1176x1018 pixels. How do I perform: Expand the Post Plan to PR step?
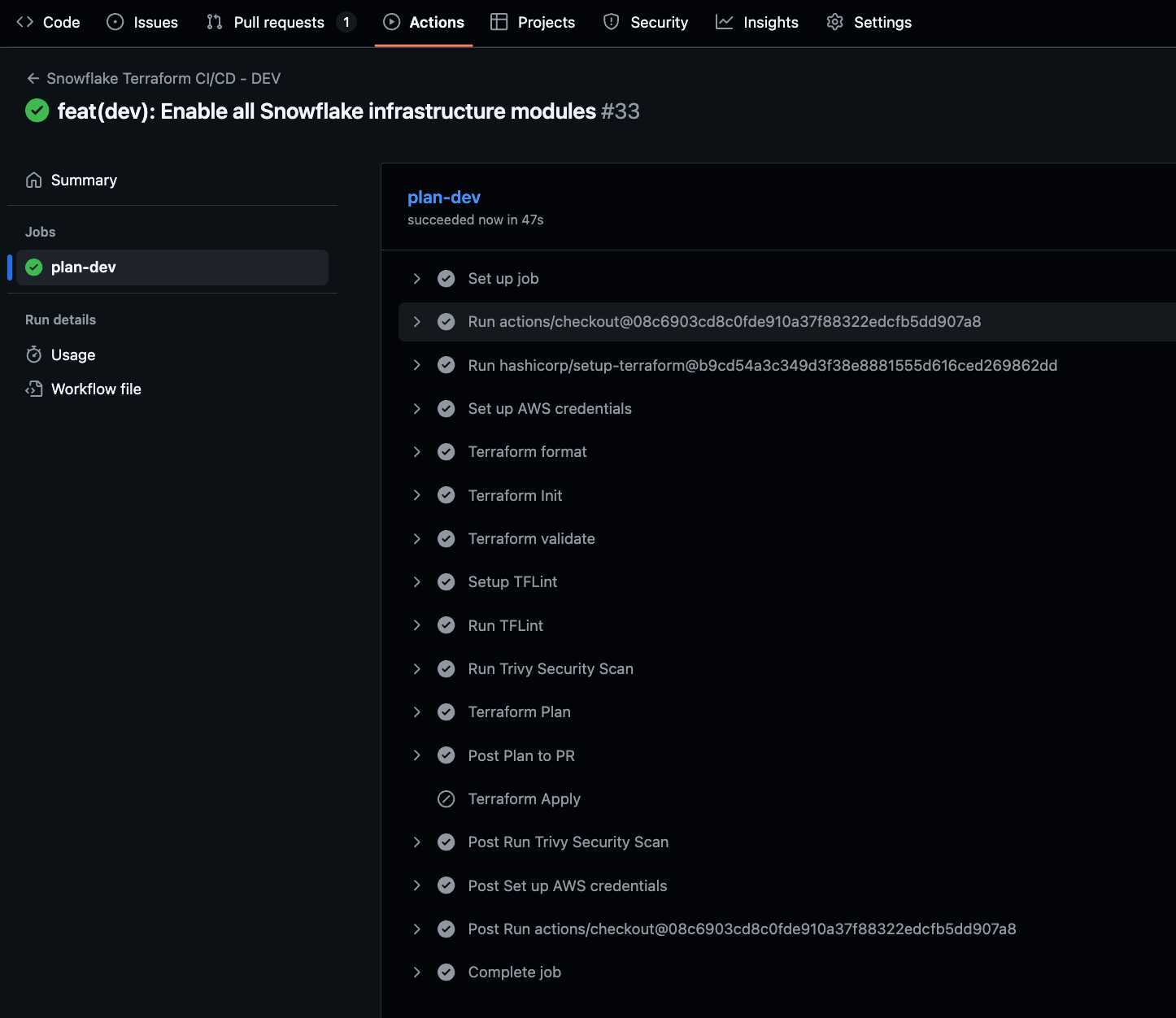pyautogui.click(x=416, y=755)
